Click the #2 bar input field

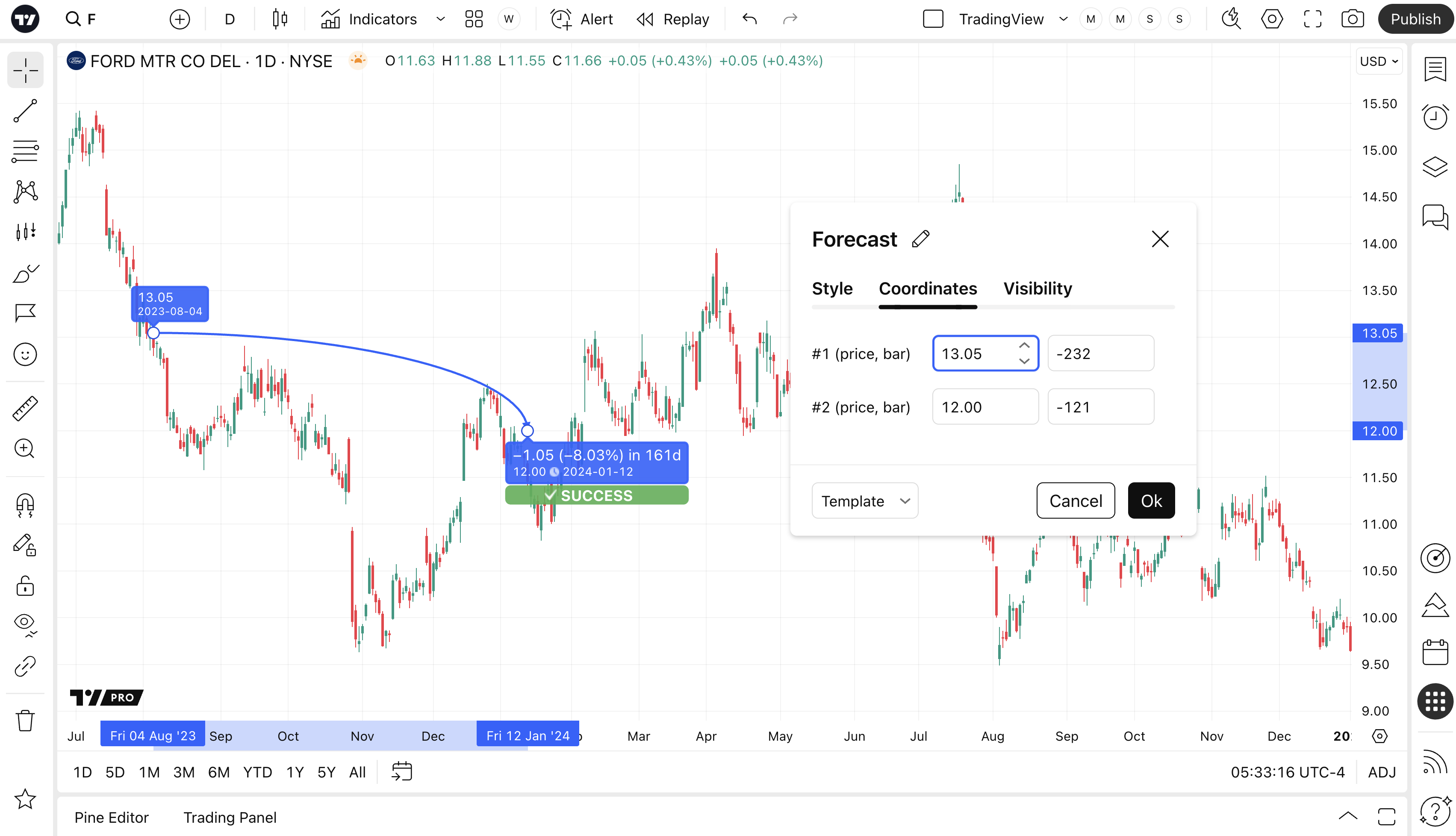(1100, 407)
